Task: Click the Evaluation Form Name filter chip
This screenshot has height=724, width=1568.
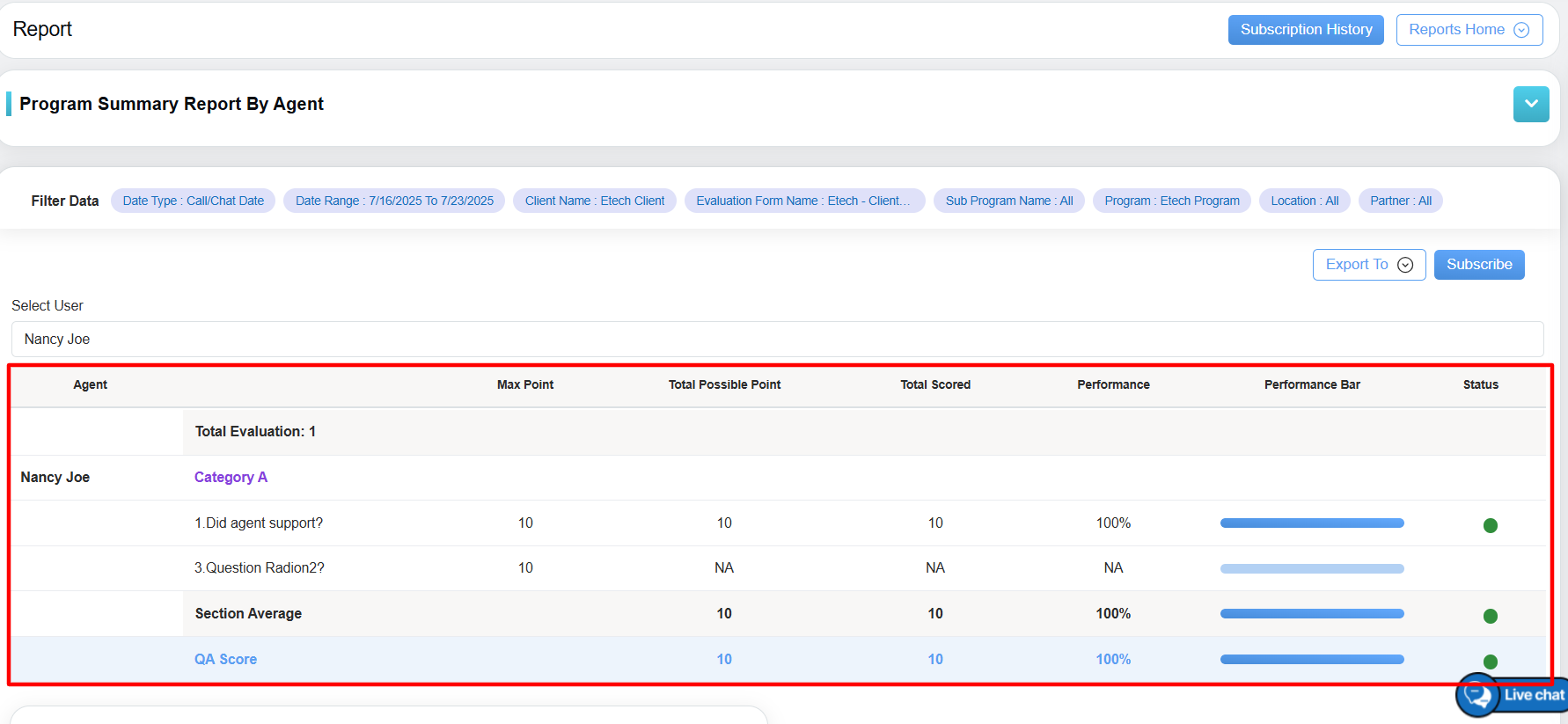Action: 803,201
